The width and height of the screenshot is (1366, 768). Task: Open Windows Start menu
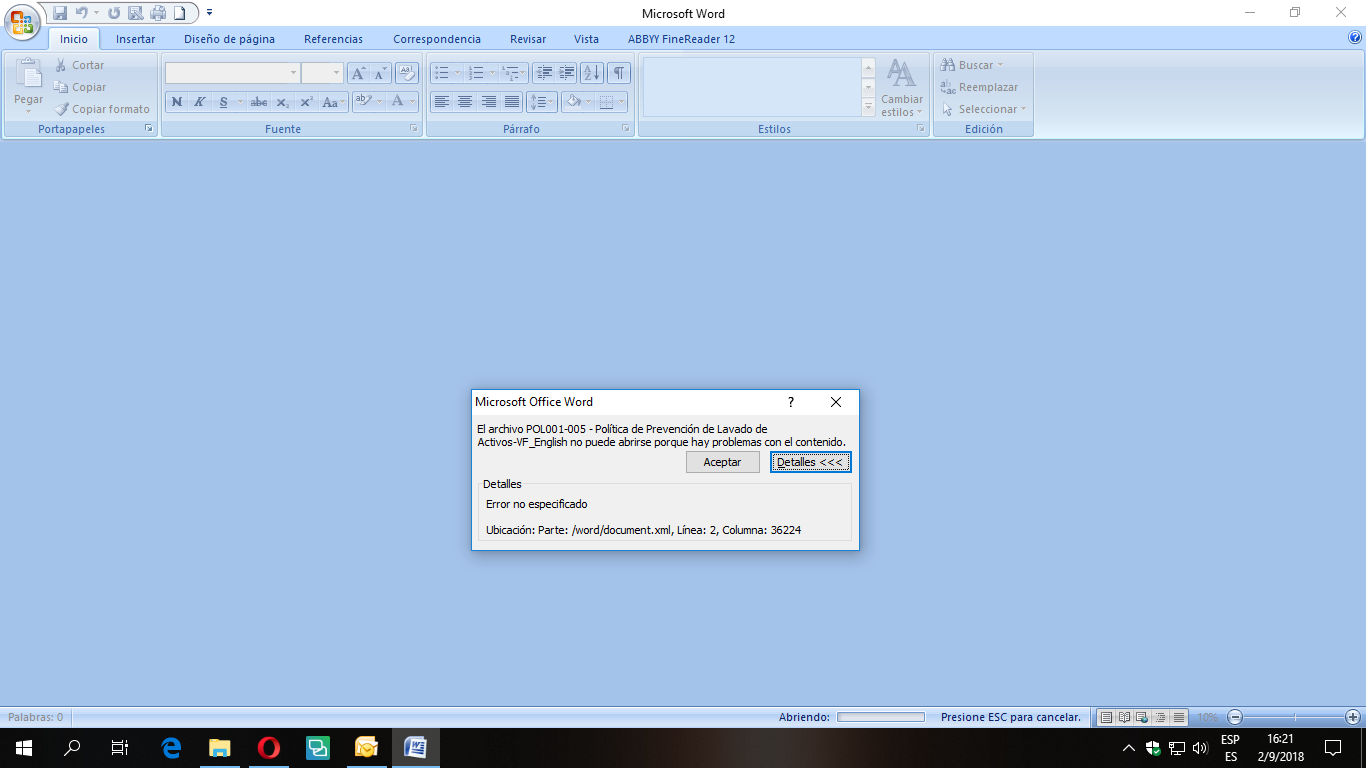[x=23, y=747]
